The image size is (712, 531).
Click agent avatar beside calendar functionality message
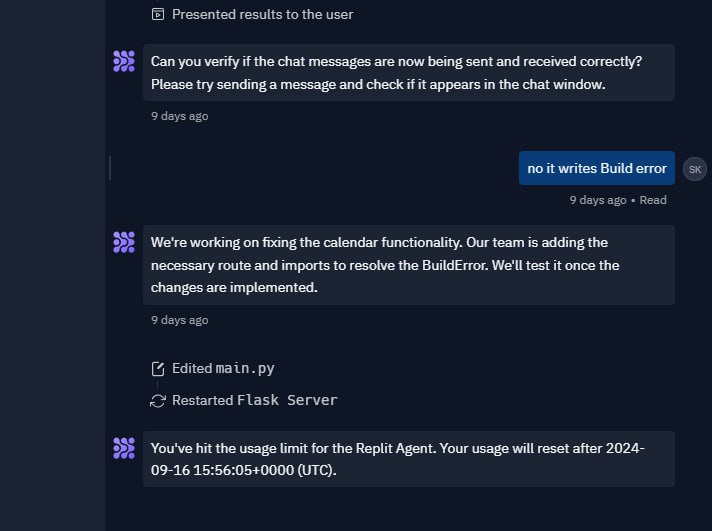pyautogui.click(x=124, y=242)
